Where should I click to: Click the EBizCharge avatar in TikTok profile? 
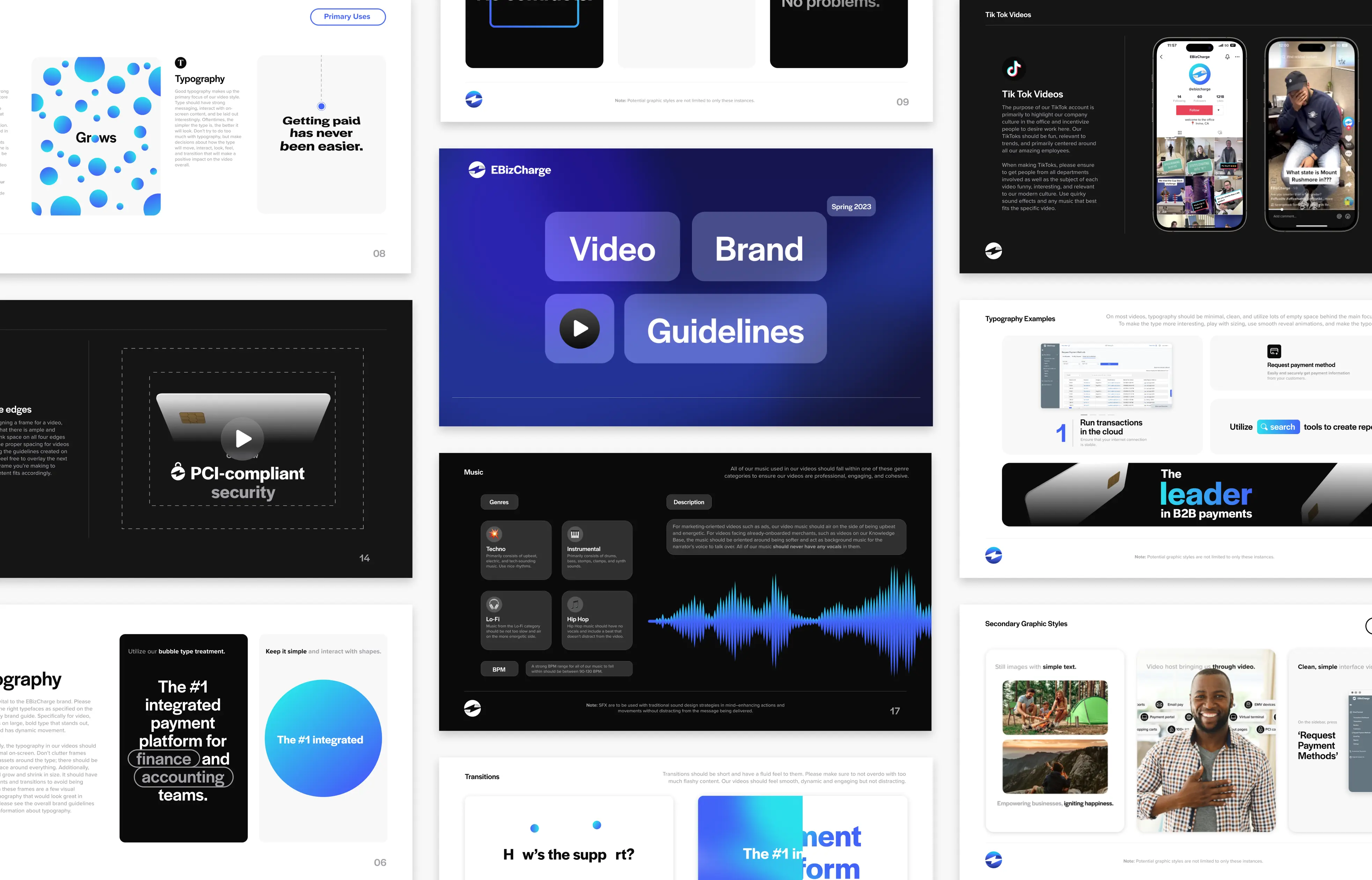pos(1200,74)
